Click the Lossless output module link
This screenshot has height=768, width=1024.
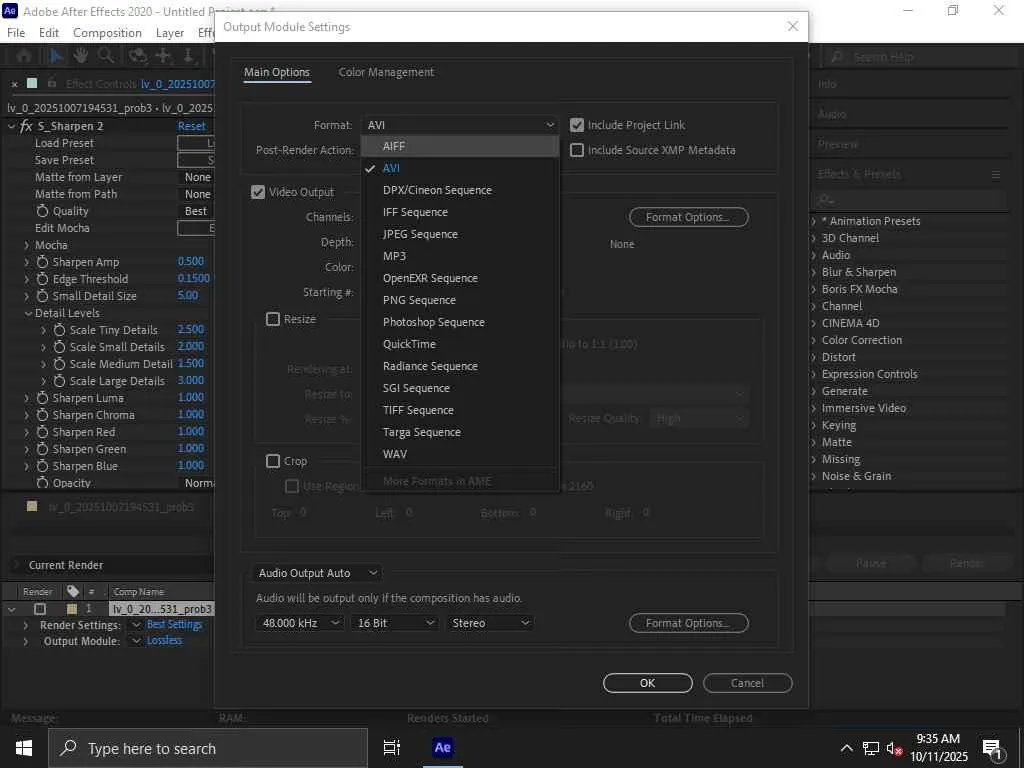[x=164, y=641]
